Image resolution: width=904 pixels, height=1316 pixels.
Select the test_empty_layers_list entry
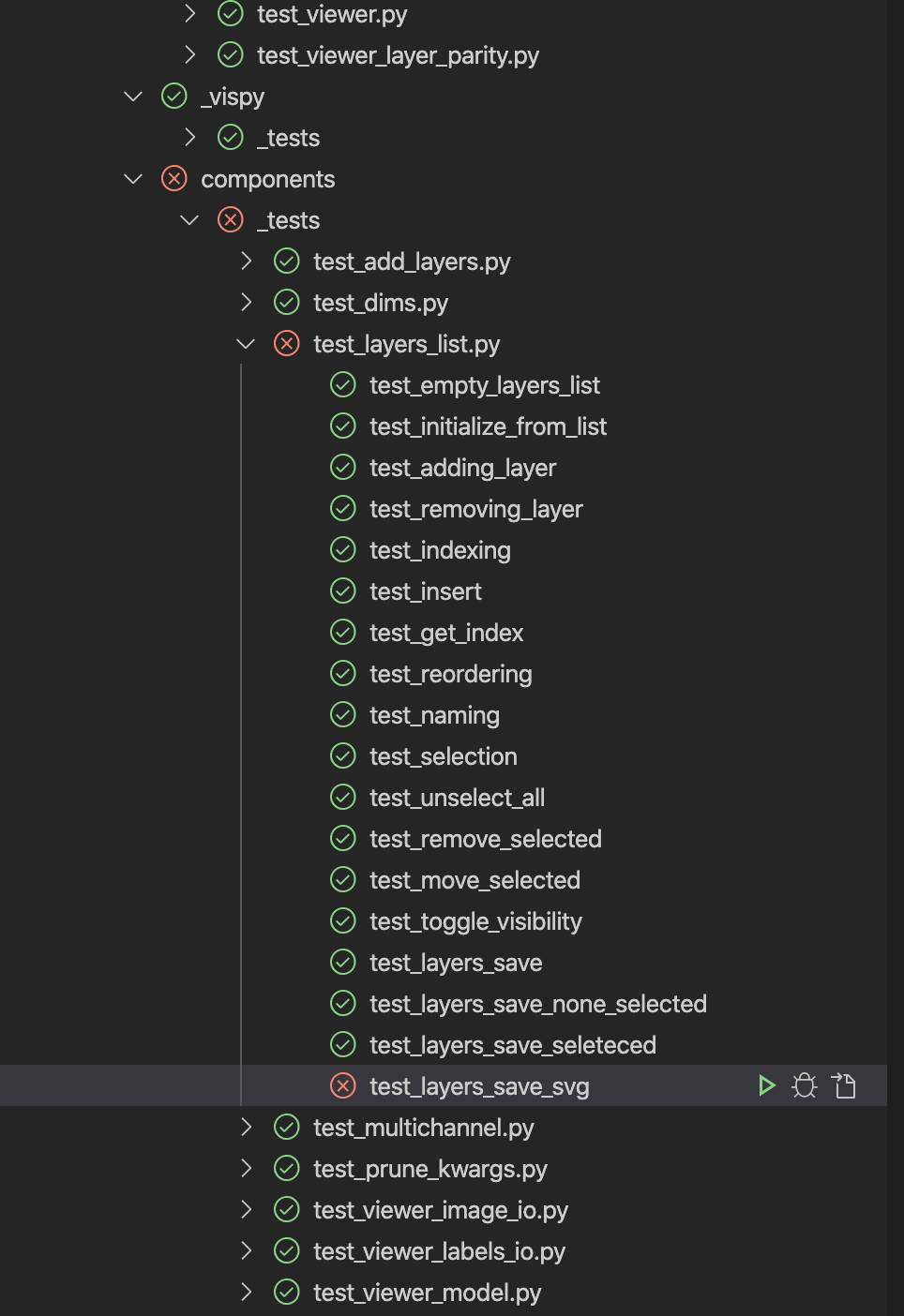coord(485,384)
